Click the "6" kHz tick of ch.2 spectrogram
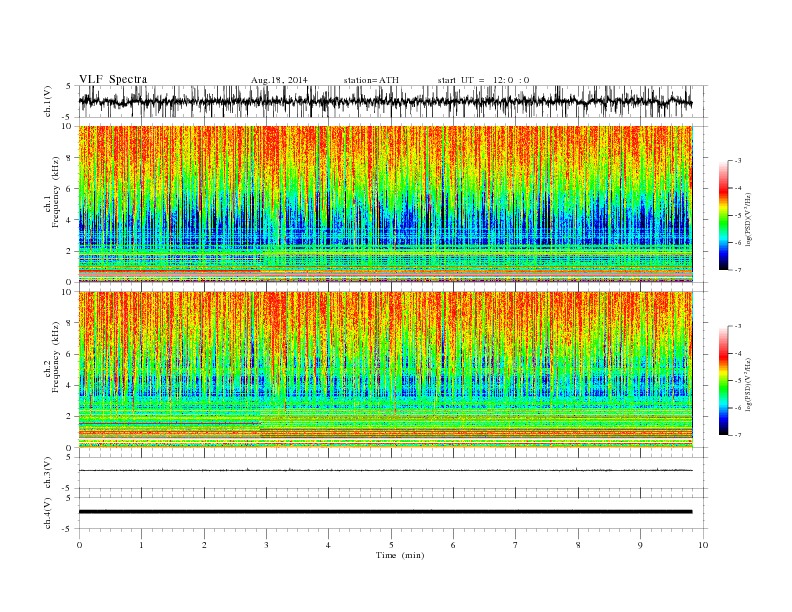Image resolution: width=792 pixels, height=612 pixels. click(70, 354)
